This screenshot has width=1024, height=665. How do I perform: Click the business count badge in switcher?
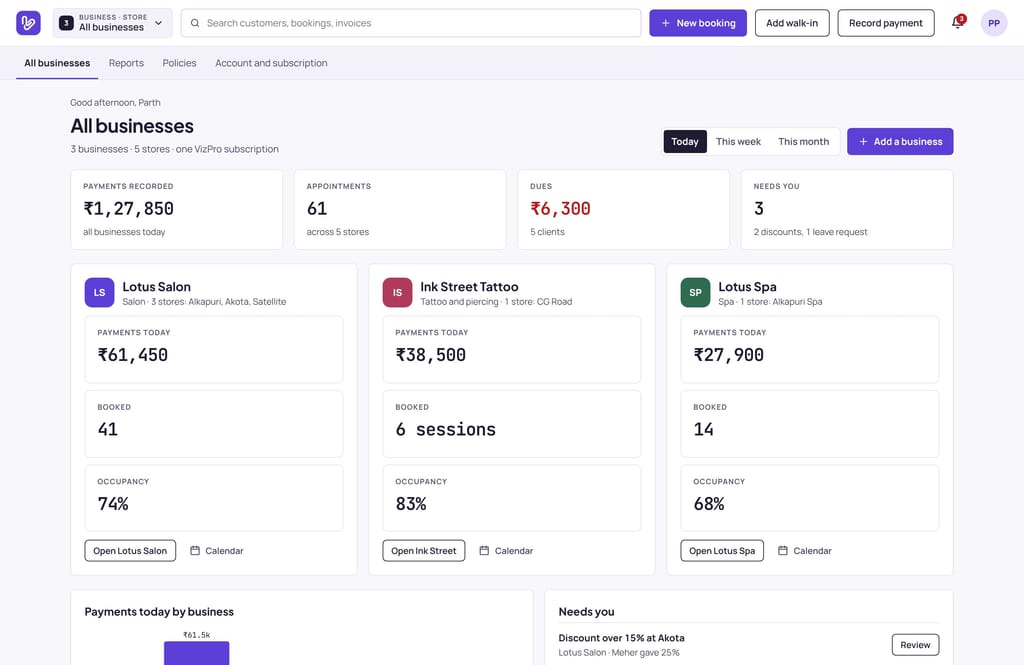(66, 23)
